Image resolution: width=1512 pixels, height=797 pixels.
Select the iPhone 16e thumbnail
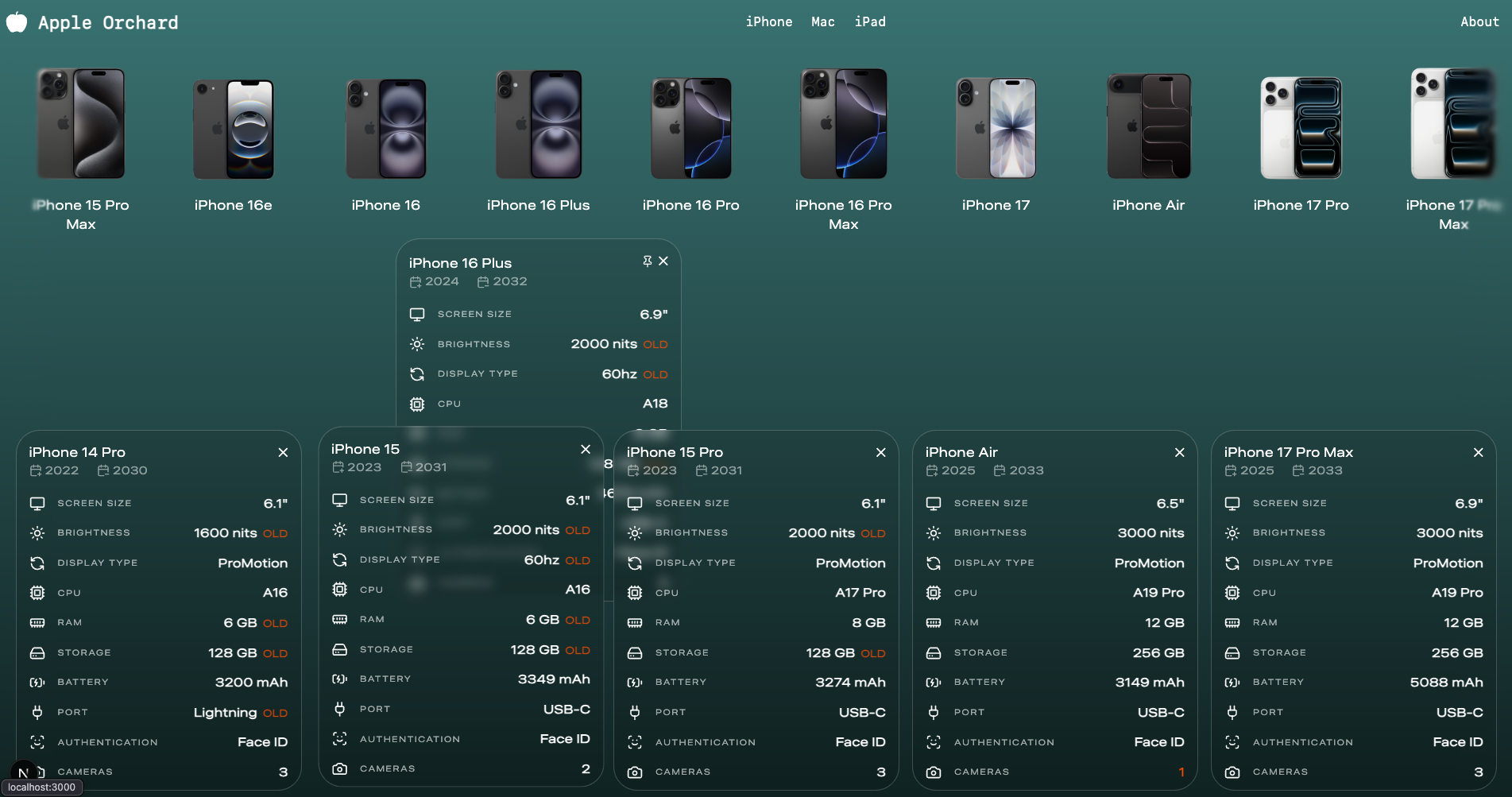[x=234, y=127]
